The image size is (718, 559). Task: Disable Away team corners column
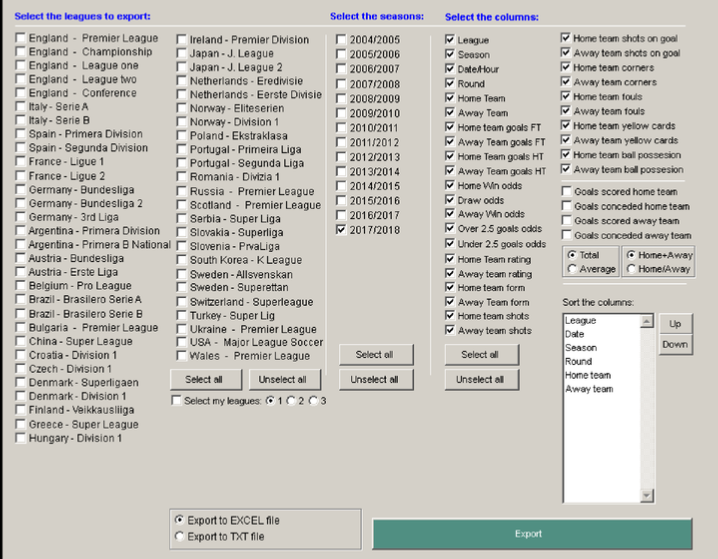click(566, 81)
